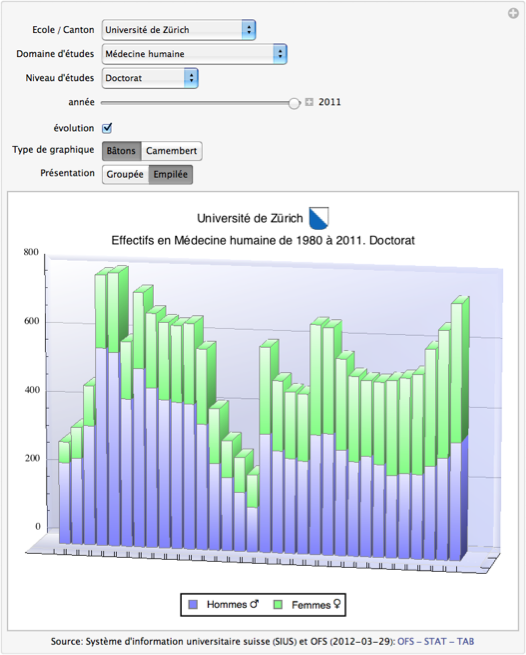Open the Ecole / Canton dropdown
The height and width of the screenshot is (655, 526).
coord(179,30)
